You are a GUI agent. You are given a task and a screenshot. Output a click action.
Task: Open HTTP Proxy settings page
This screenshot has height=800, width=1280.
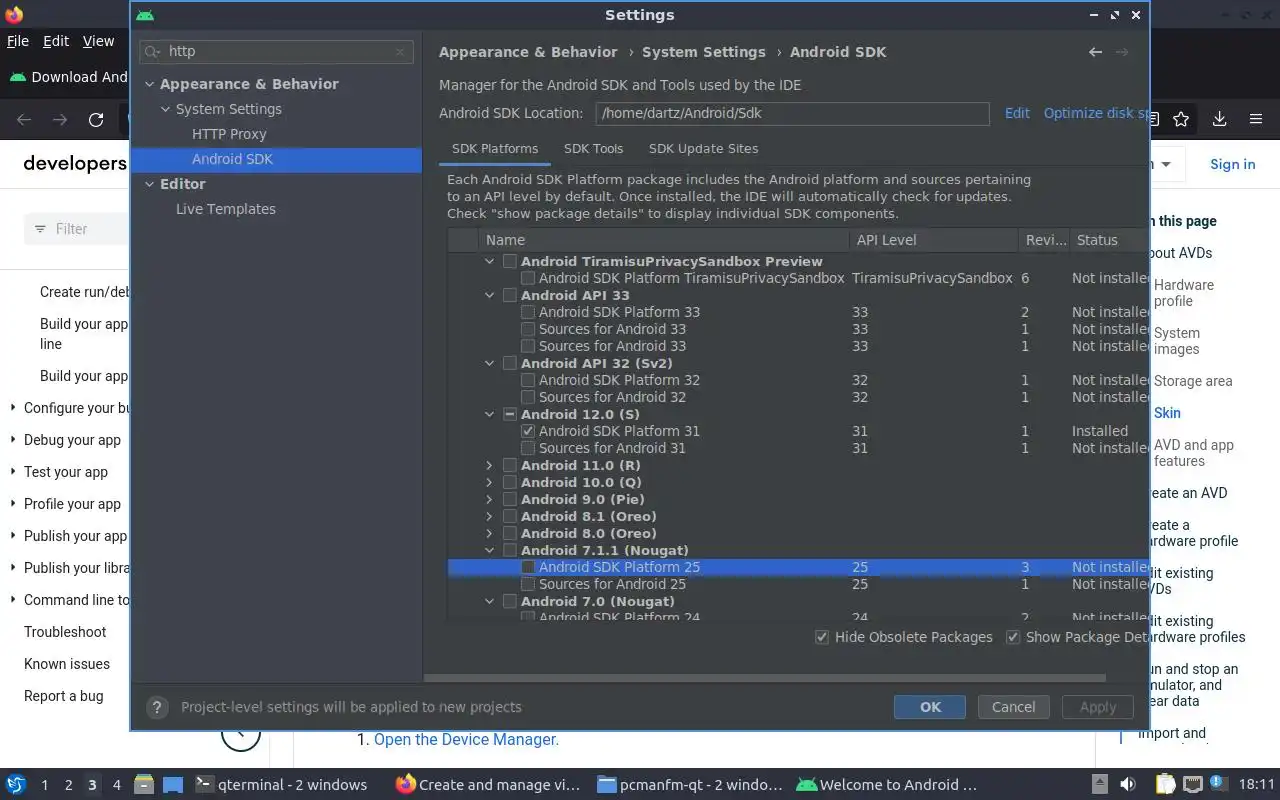click(x=229, y=134)
